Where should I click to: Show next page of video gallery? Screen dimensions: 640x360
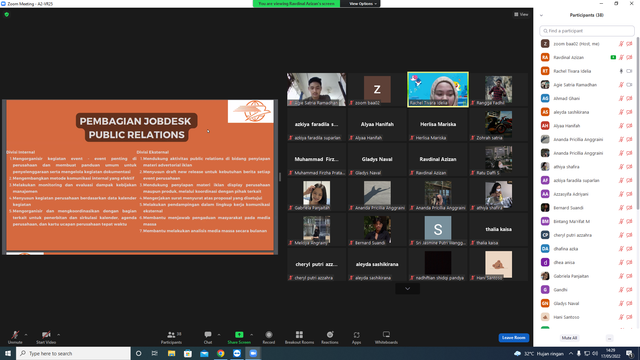click(407, 289)
